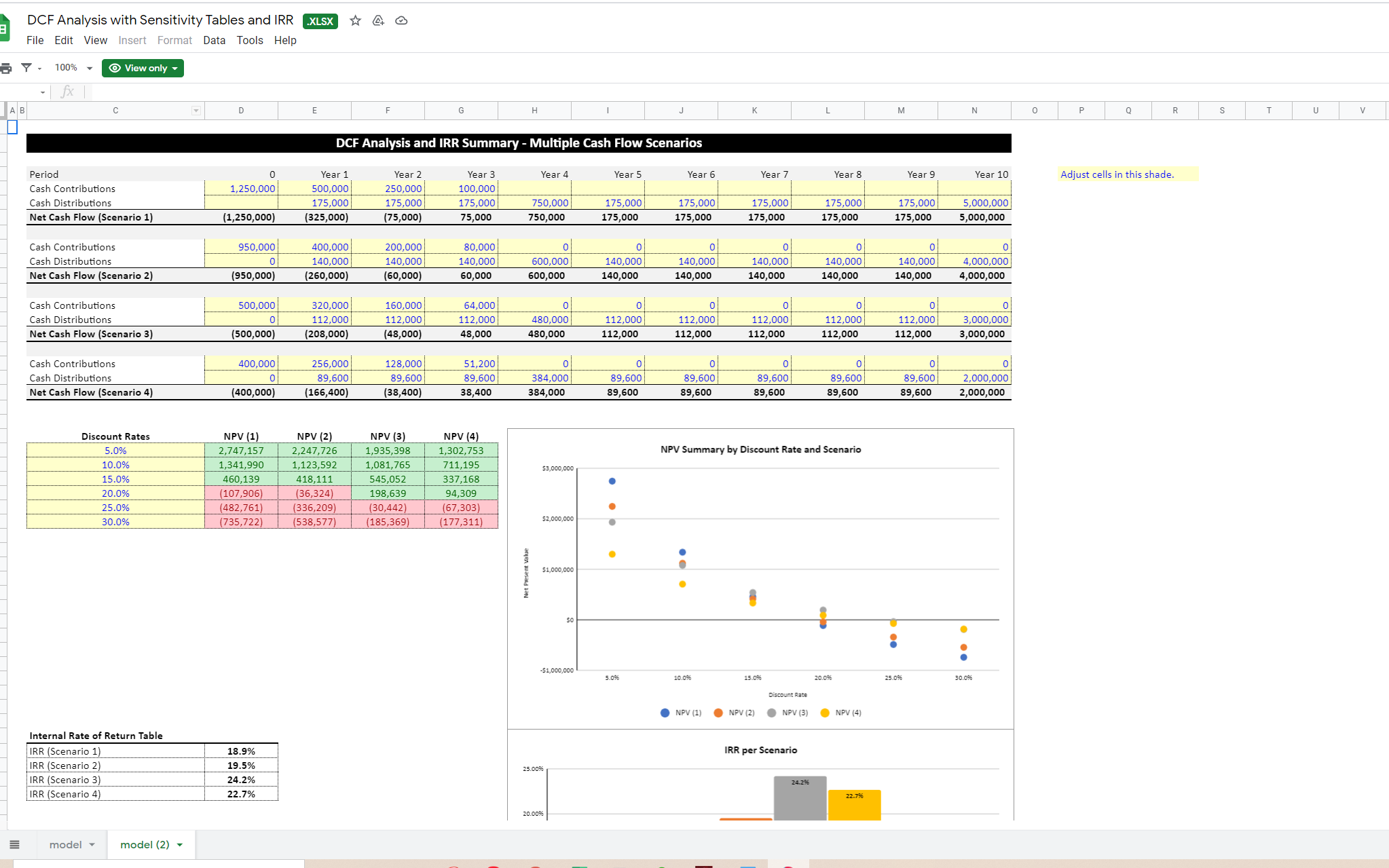This screenshot has height=868, width=1389.
Task: Click the NPV (3) column header cell
Action: coord(388,436)
